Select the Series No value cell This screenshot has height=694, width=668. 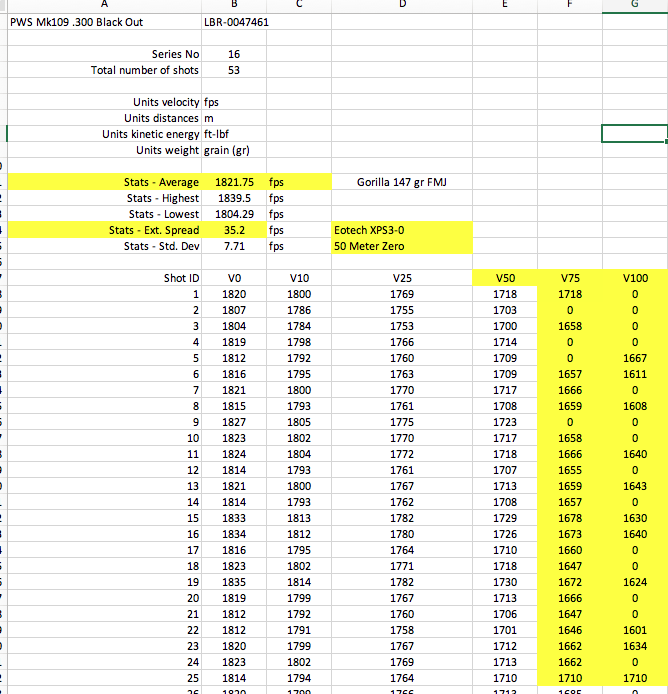233,54
